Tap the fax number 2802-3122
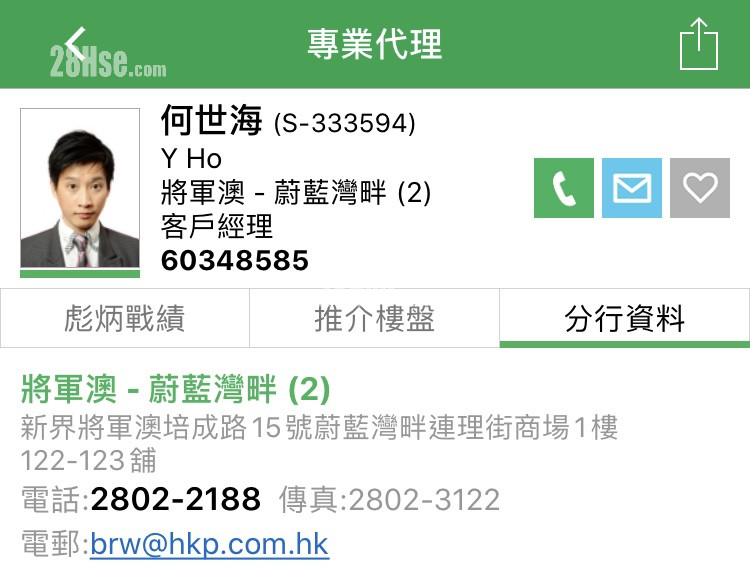Image resolution: width=750 pixels, height=578 pixels. point(424,500)
